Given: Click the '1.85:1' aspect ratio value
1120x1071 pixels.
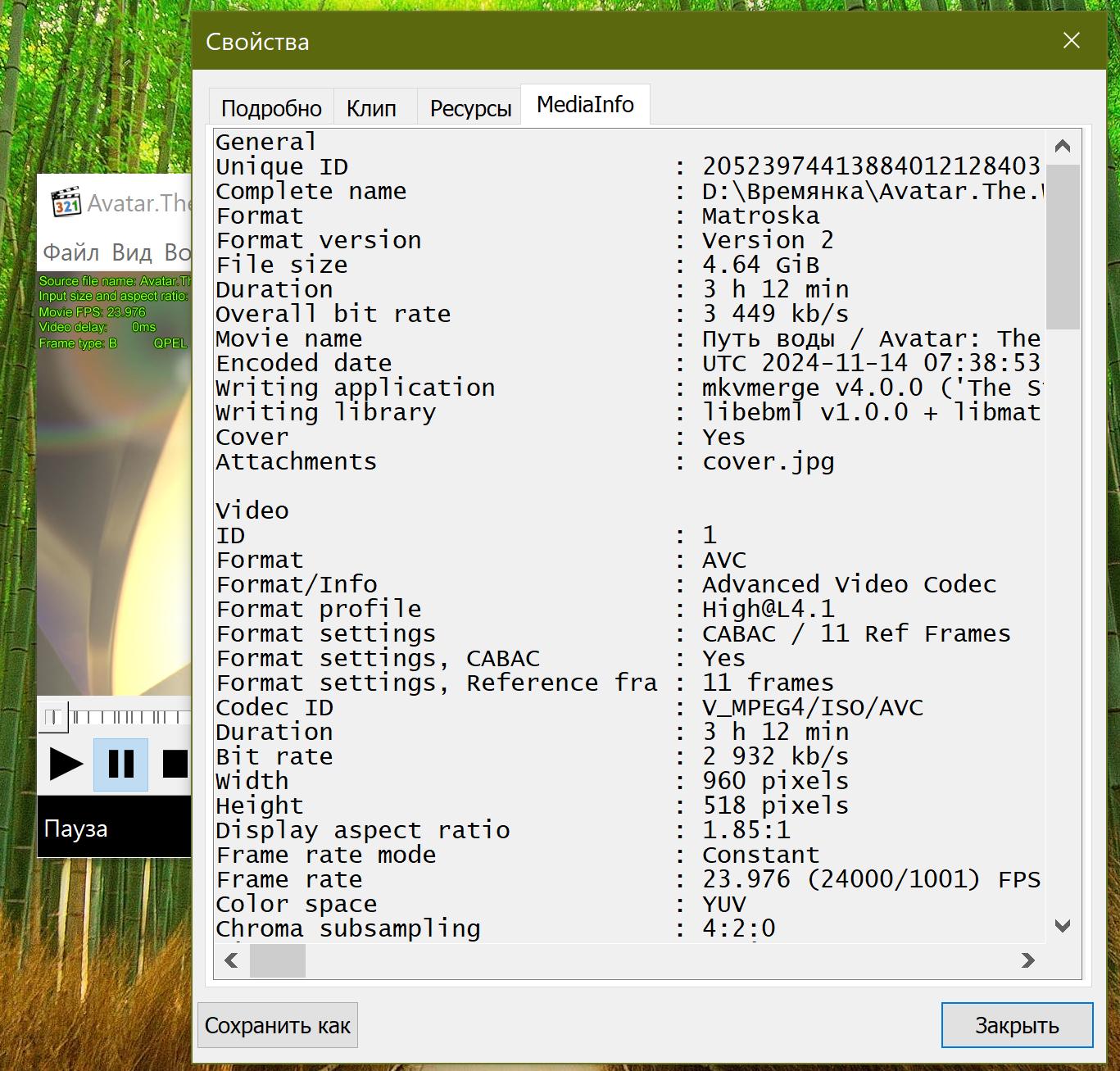Looking at the screenshot, I should click(x=746, y=830).
